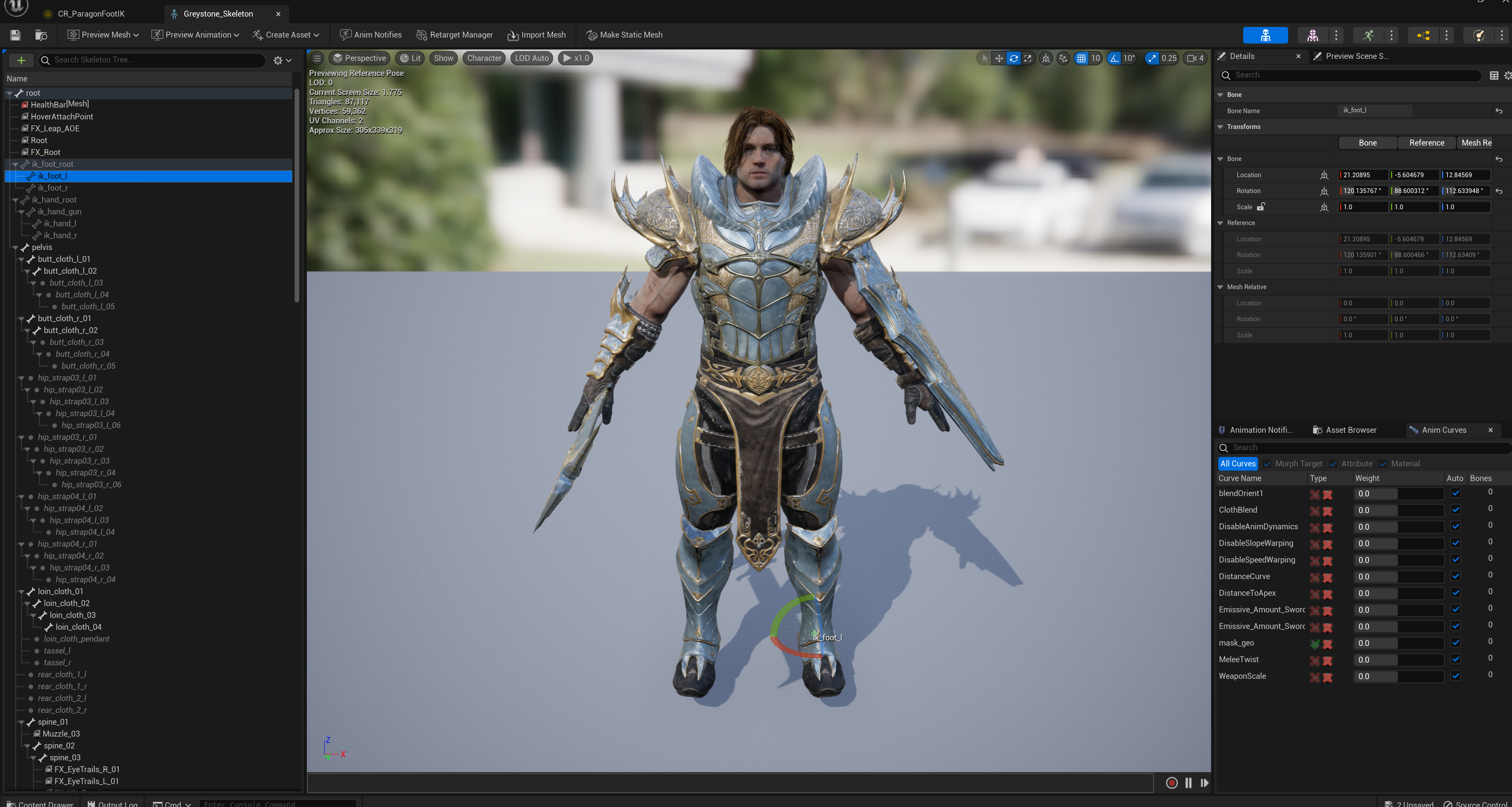Click the Search Skeleton Tree field
This screenshot has width=1512, height=807.
point(152,60)
